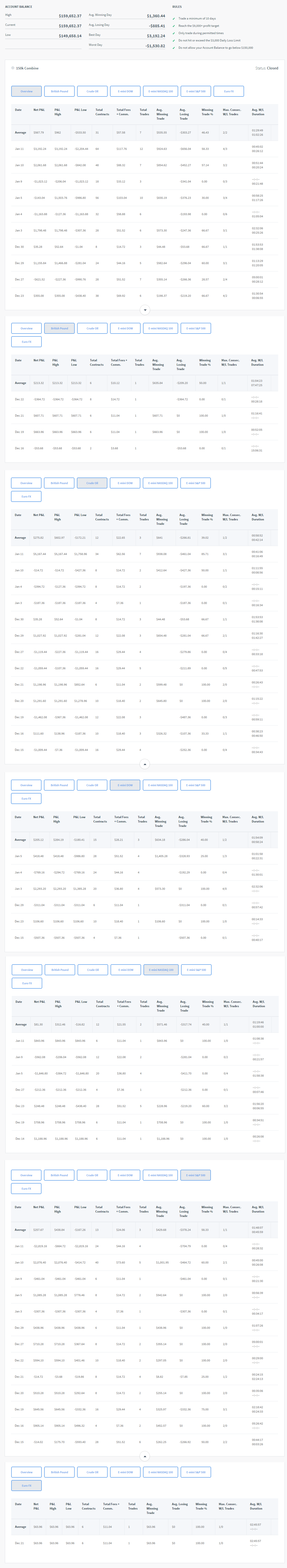This screenshot has width=287, height=1568.
Task: Click the highlighted E-mini NASDAQ 100 tab
Action: click(x=161, y=970)
